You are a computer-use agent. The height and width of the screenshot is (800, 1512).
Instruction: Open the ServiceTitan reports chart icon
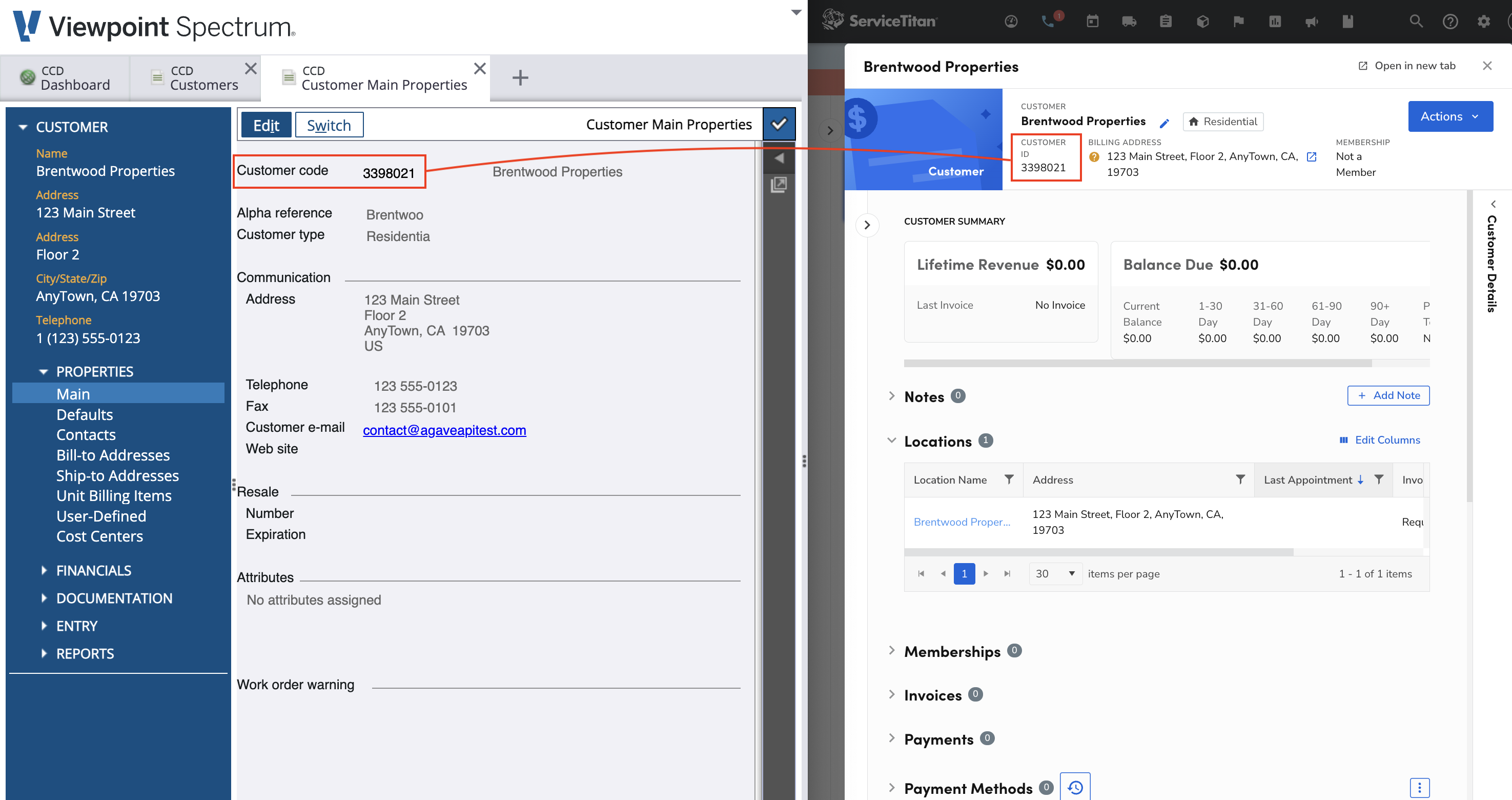[1275, 22]
